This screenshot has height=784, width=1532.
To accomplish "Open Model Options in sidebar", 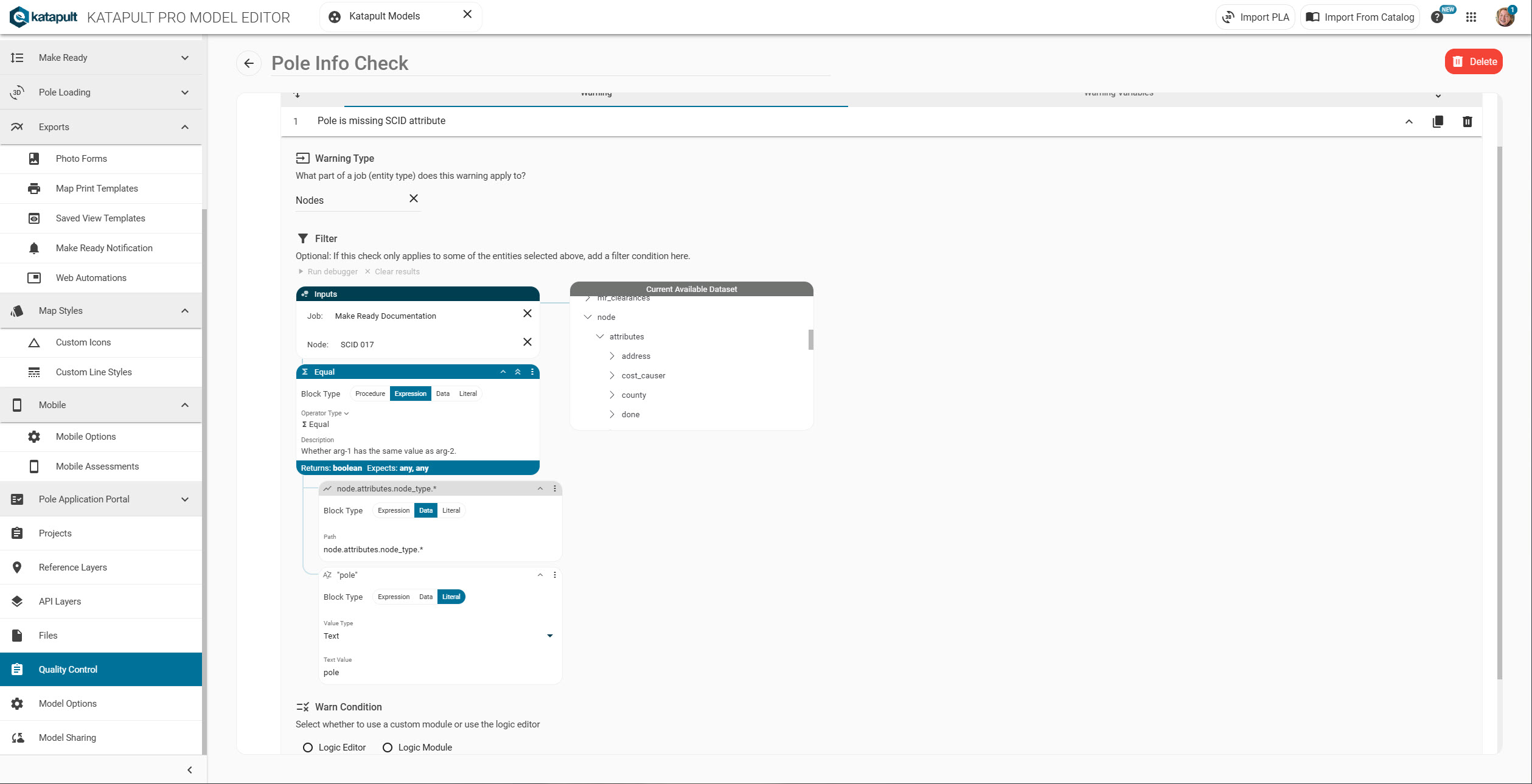I will [x=68, y=704].
